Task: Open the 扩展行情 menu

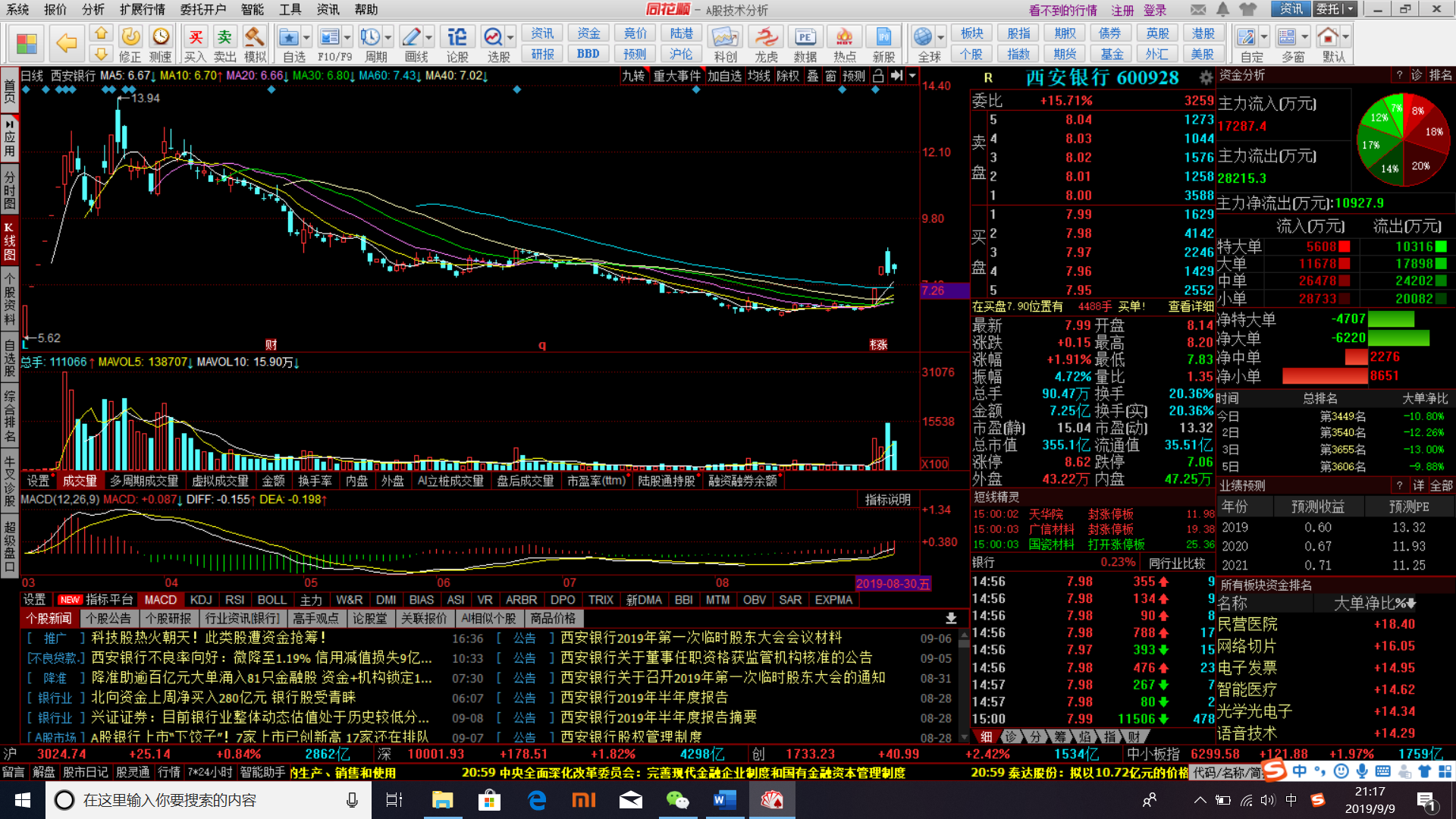Action: (x=143, y=9)
